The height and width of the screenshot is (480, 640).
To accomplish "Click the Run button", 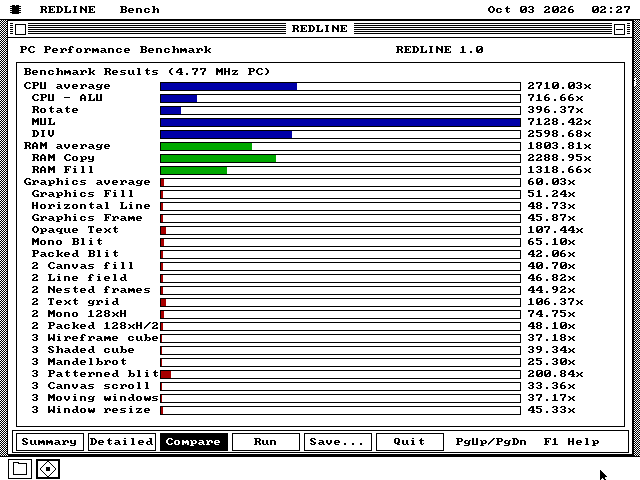I will (265, 442).
